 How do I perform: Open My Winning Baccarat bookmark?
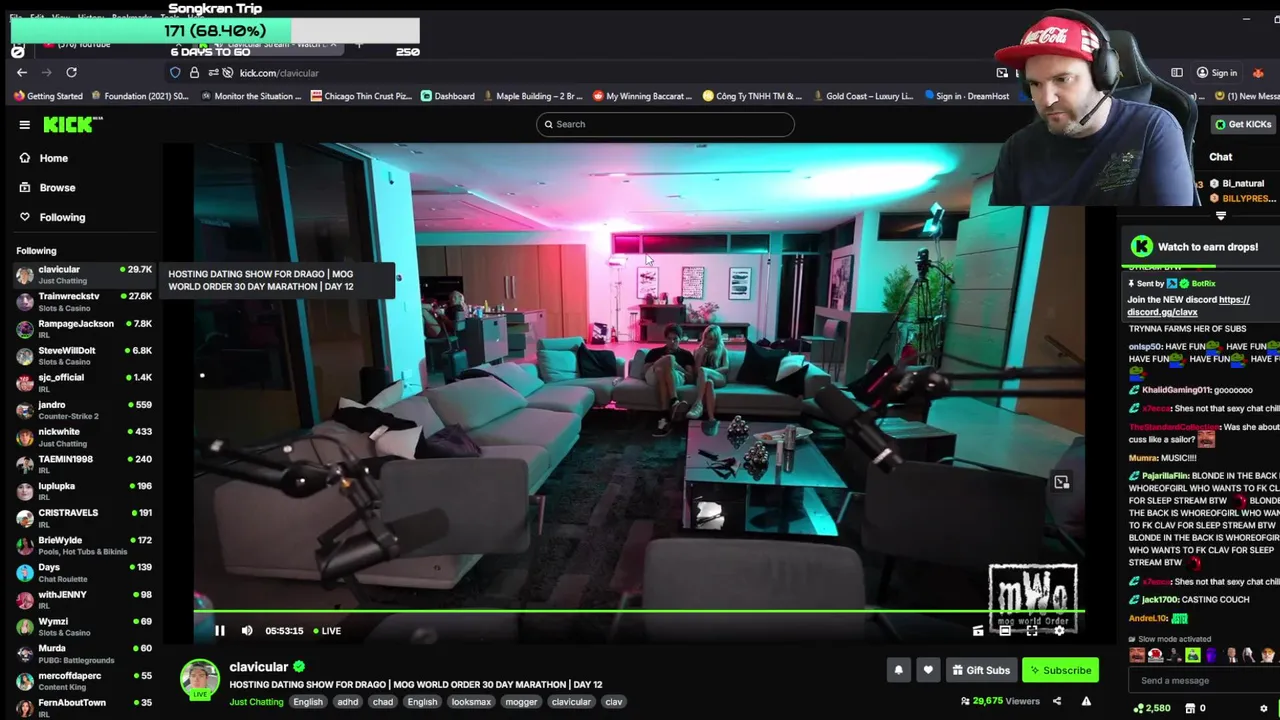point(642,96)
